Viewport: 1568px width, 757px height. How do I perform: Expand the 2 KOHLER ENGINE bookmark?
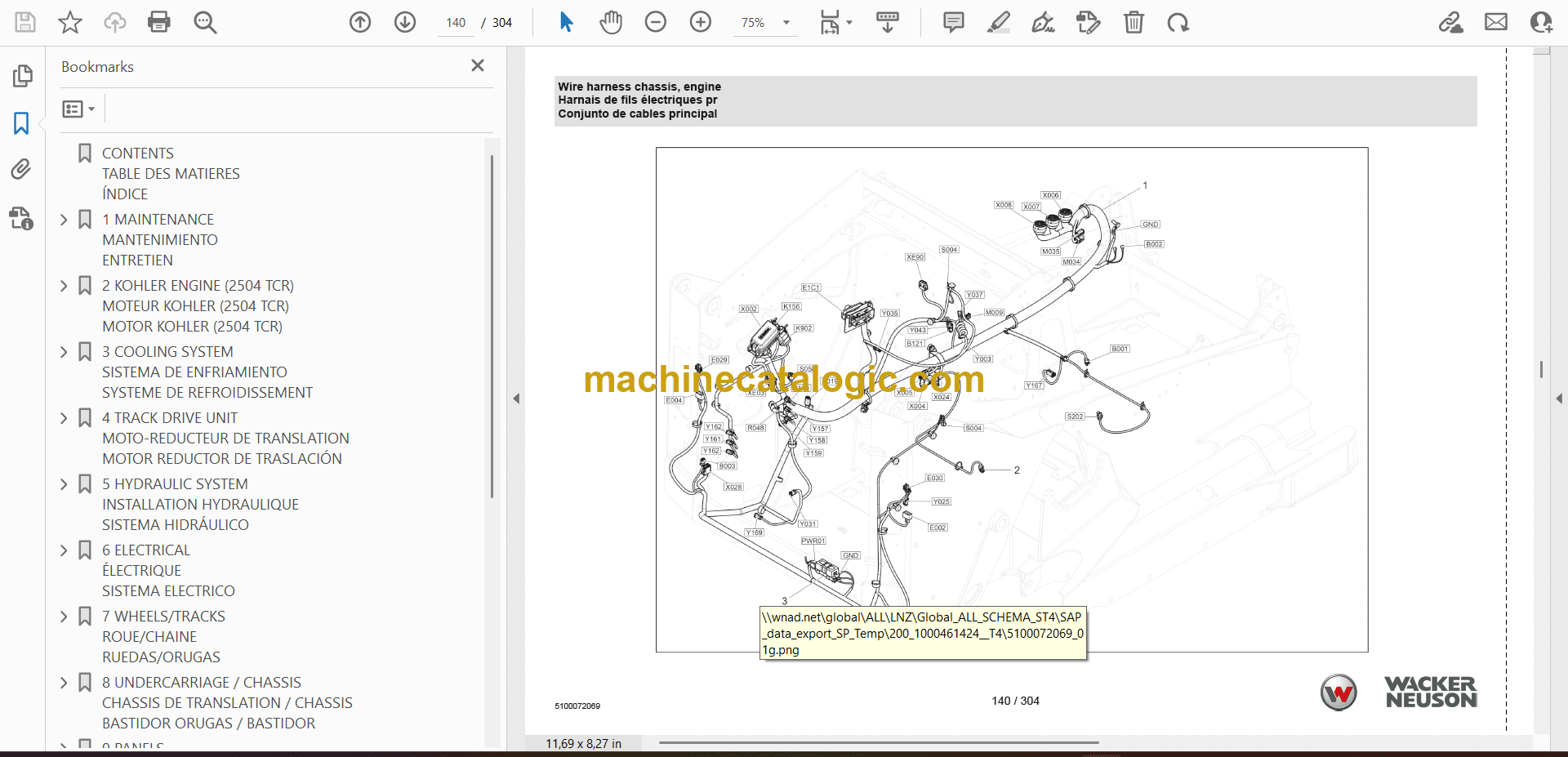click(64, 286)
